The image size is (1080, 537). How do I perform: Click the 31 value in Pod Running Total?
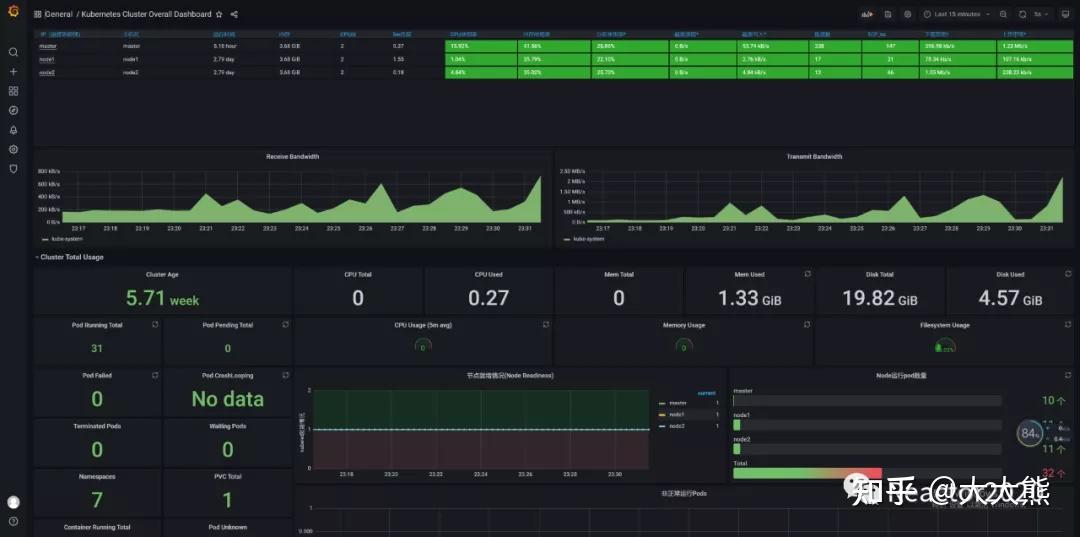(97, 348)
